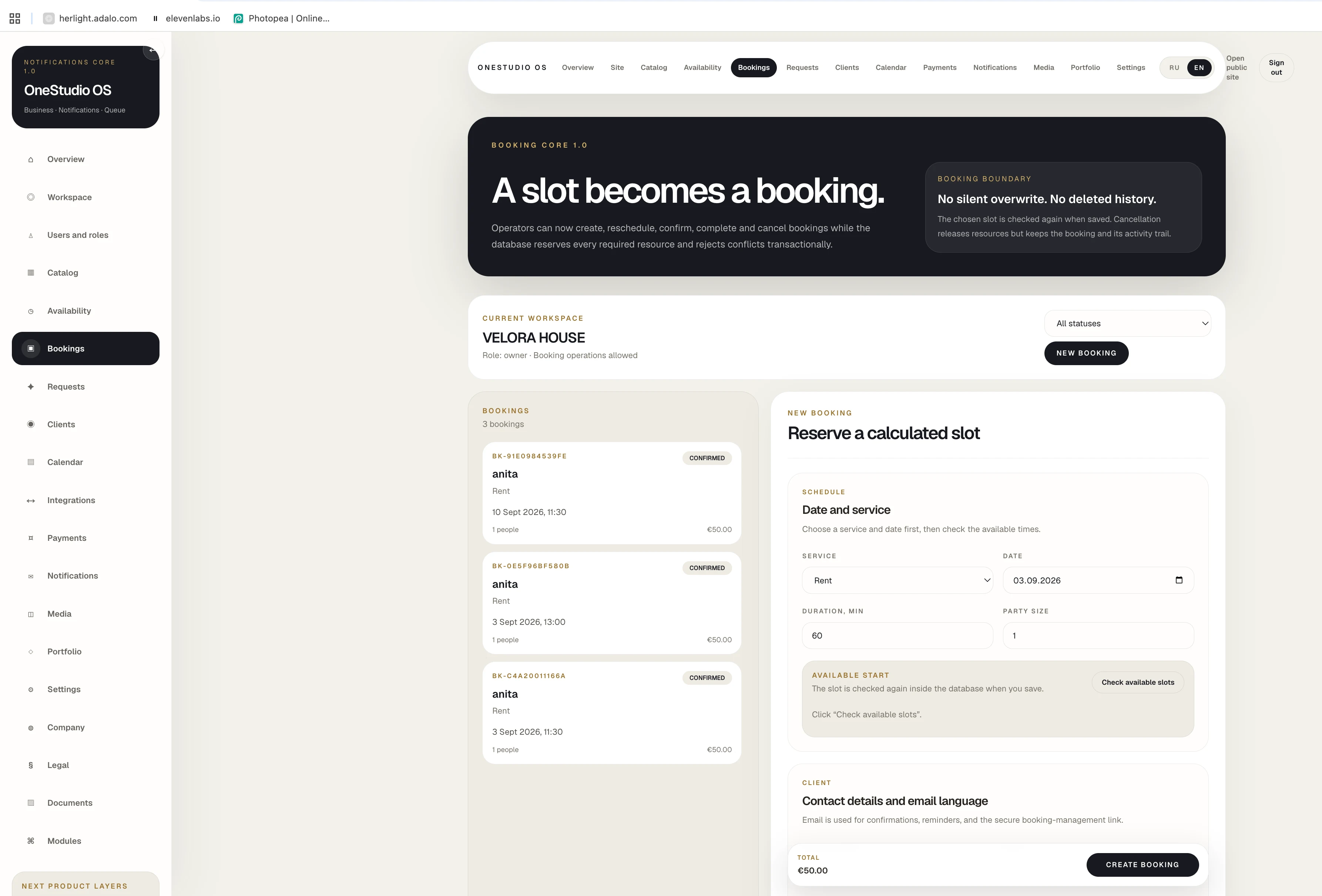Click the Date field showing 03.09.2026
The width and height of the screenshot is (1322, 896).
[x=1098, y=580]
